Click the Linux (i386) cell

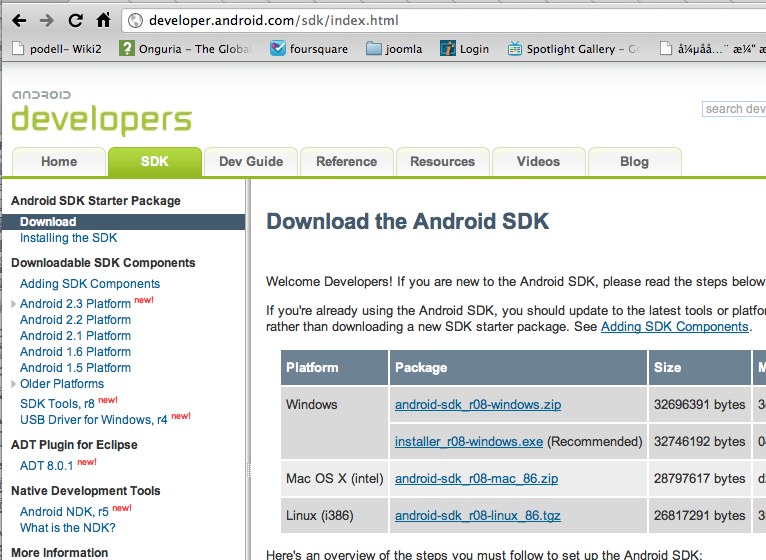335,516
